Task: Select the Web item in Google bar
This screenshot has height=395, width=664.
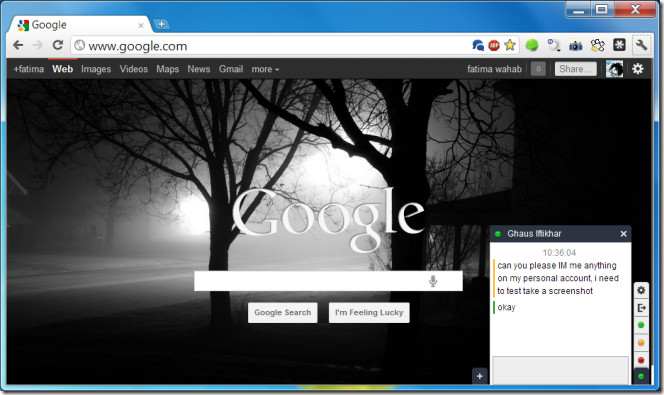Action: pyautogui.click(x=63, y=69)
